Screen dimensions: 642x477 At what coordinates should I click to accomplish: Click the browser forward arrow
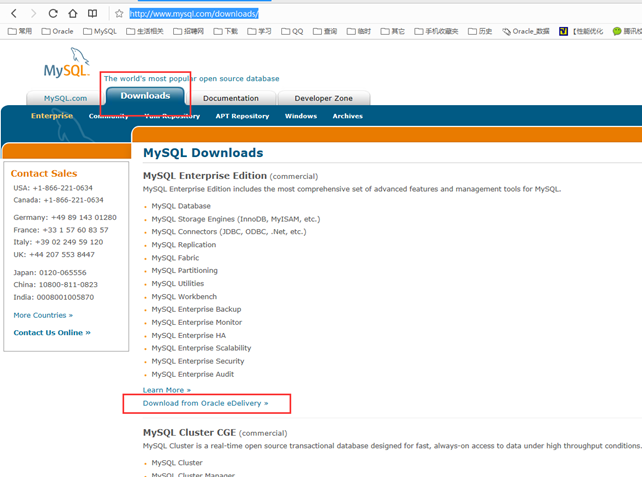pyautogui.click(x=34, y=14)
